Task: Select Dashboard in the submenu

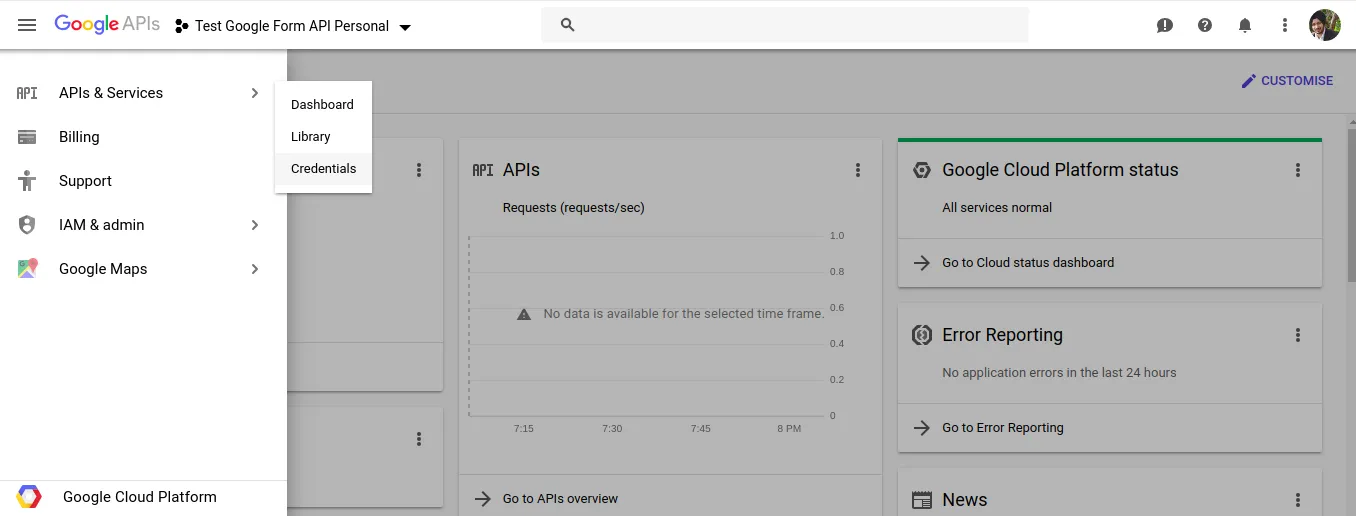Action: (323, 104)
